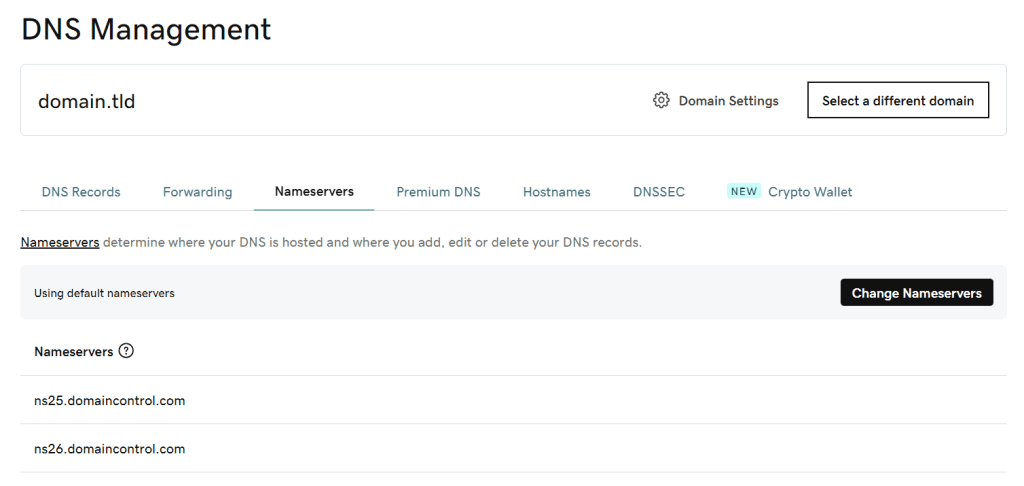Click the NEW badge beside Crypto Wallet

pos(744,191)
